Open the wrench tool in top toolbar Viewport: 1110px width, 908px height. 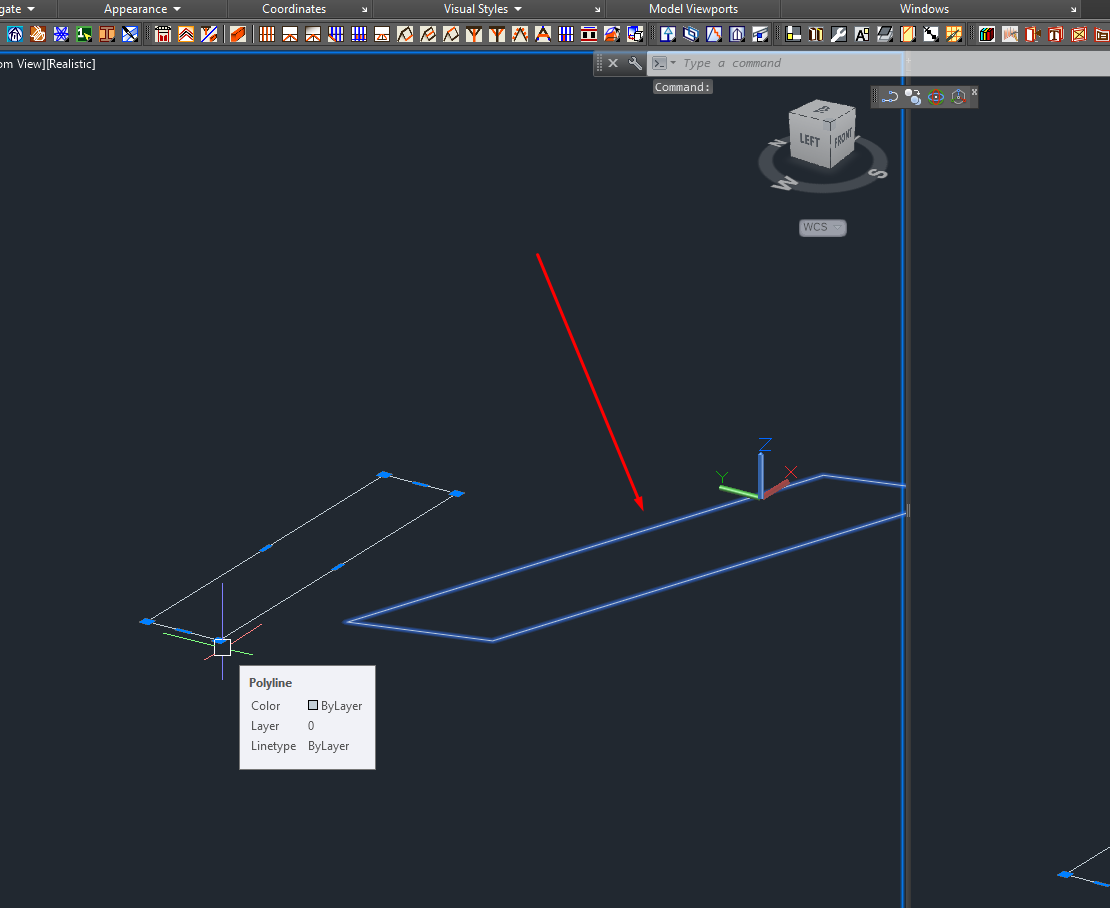point(839,34)
